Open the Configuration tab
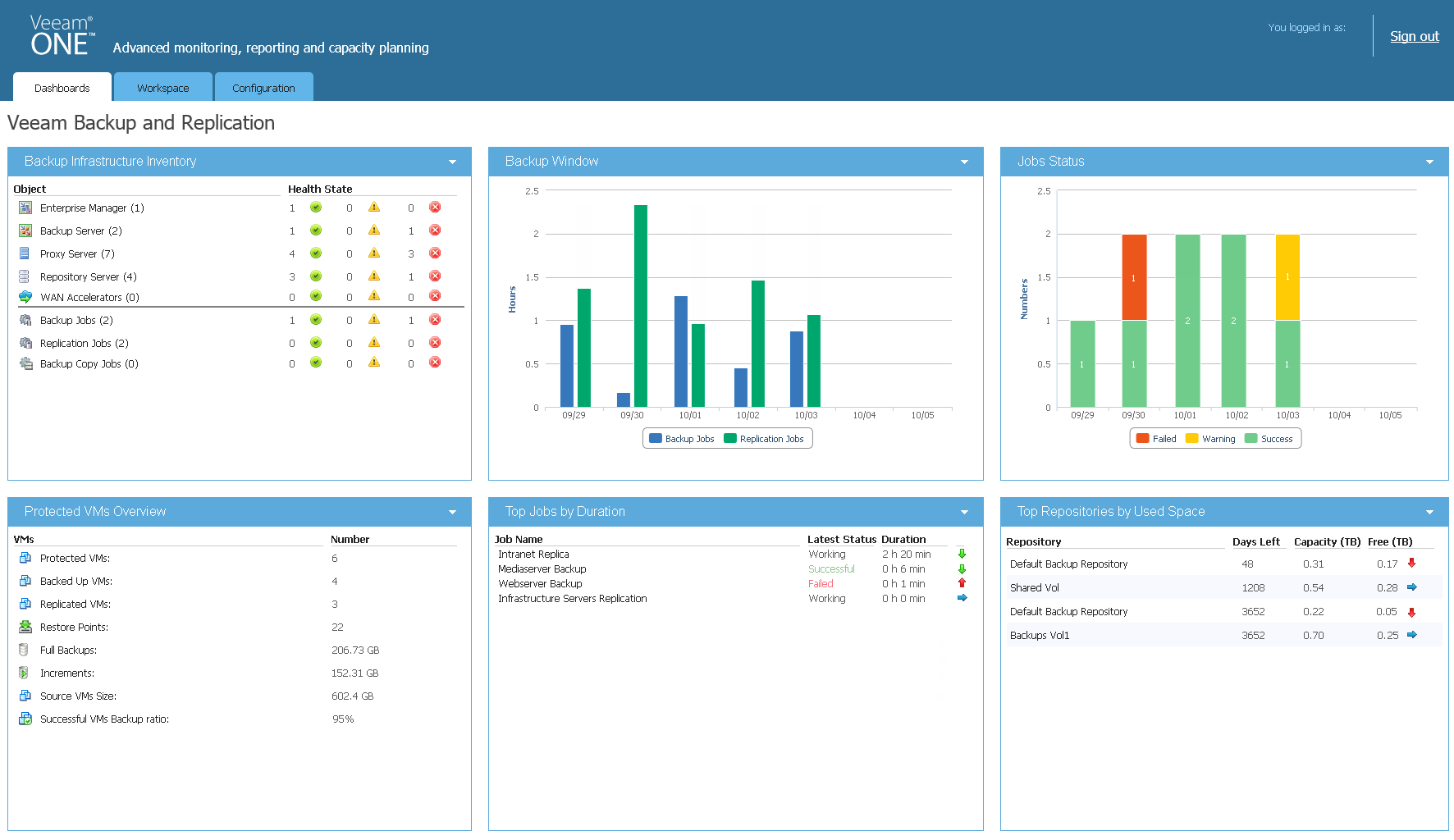The image size is (1454, 840). pos(263,87)
